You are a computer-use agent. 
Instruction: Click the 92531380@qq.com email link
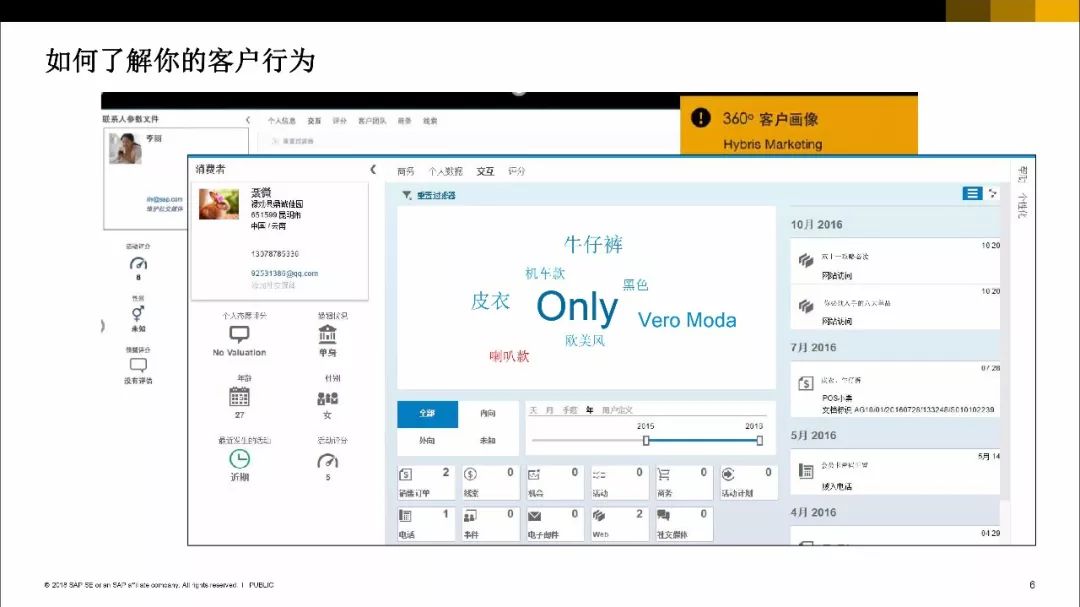tap(284, 274)
